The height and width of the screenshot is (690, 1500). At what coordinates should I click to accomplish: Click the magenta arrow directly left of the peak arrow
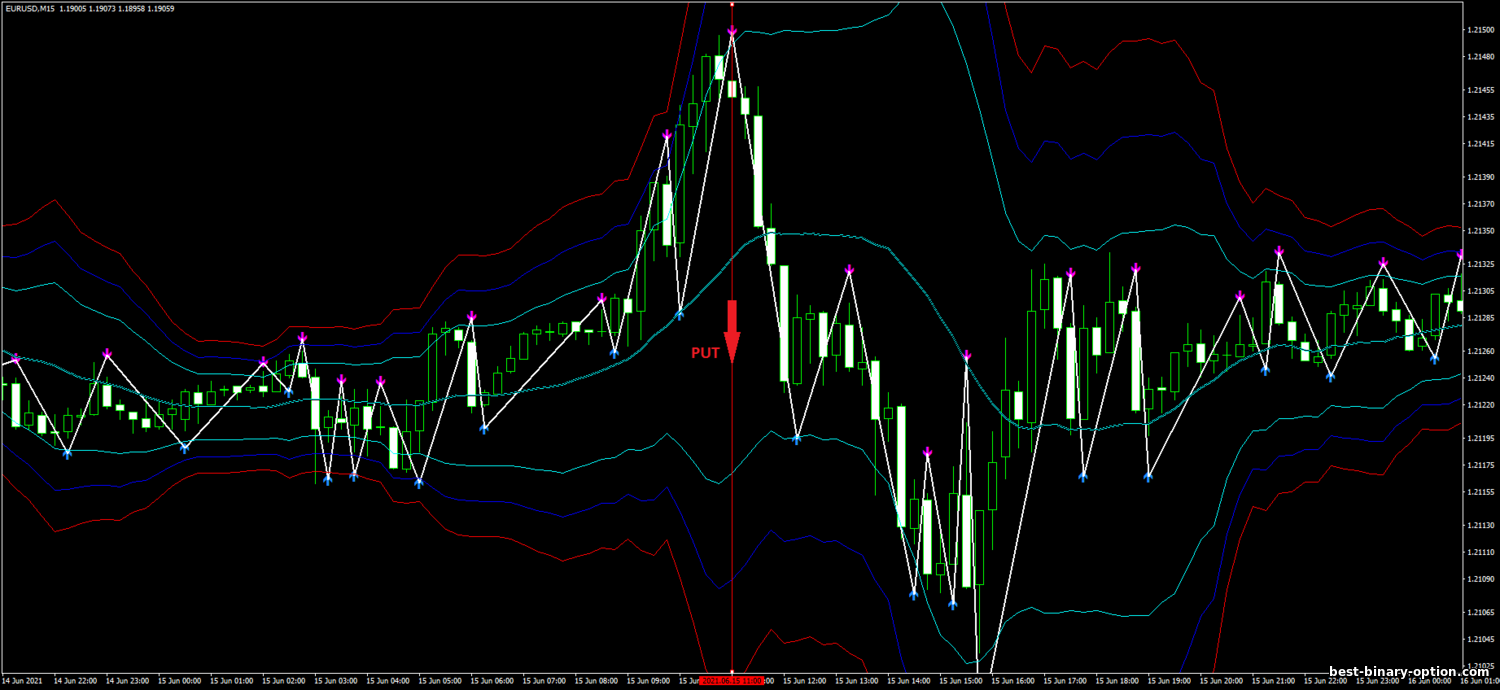click(x=667, y=134)
